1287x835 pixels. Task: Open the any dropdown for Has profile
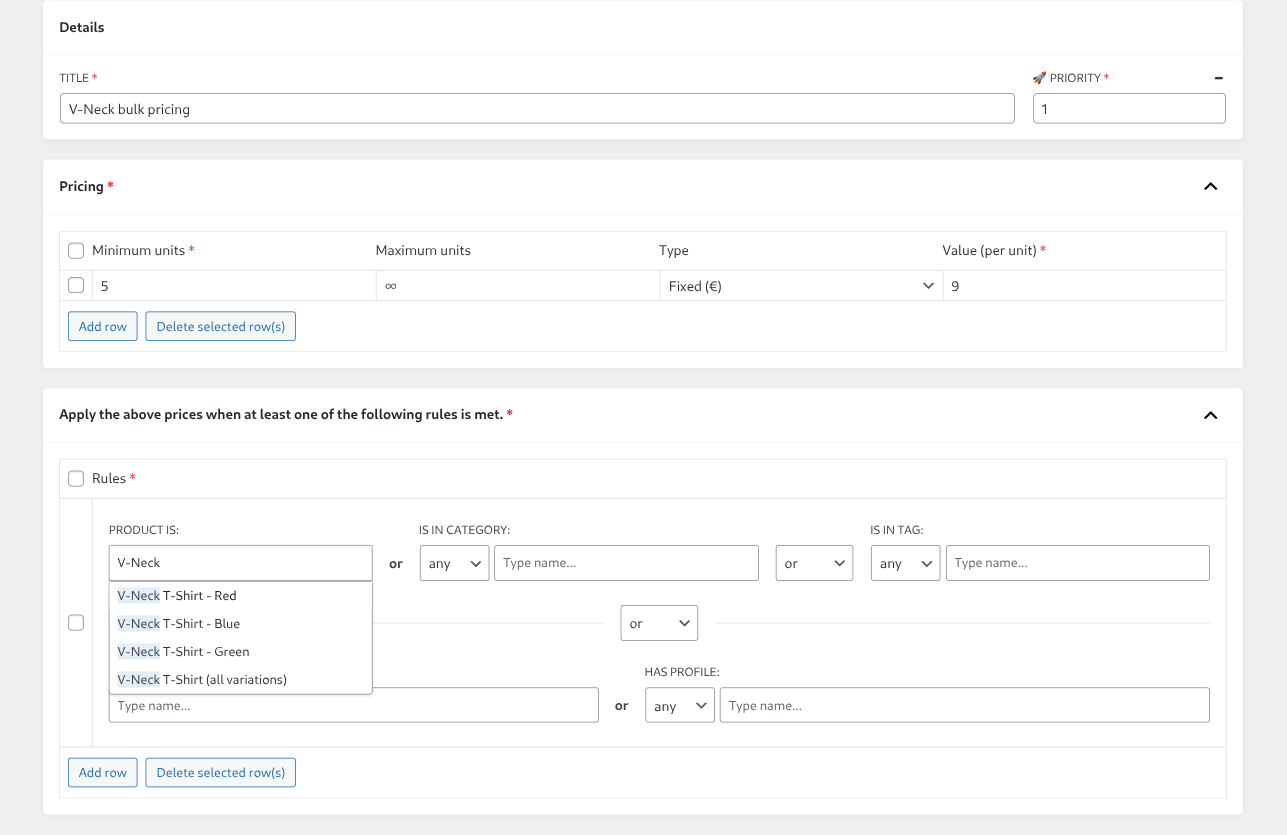(680, 706)
